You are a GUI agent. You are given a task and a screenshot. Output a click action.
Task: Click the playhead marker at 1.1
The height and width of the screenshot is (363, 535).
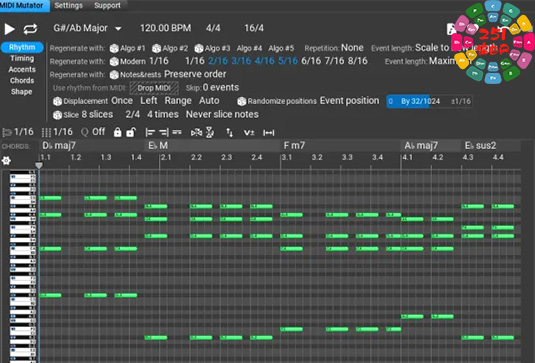(39, 165)
